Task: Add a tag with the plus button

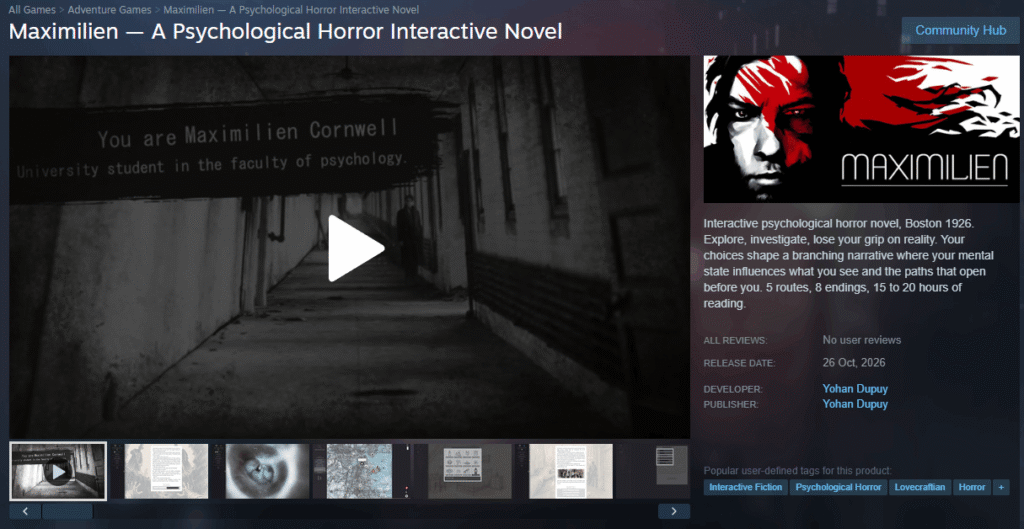Action: 1000,487
